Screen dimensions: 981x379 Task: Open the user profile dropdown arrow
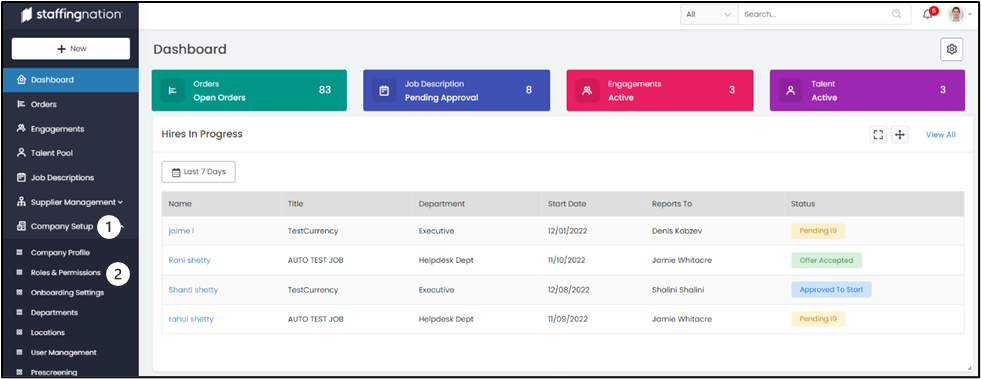[970, 14]
